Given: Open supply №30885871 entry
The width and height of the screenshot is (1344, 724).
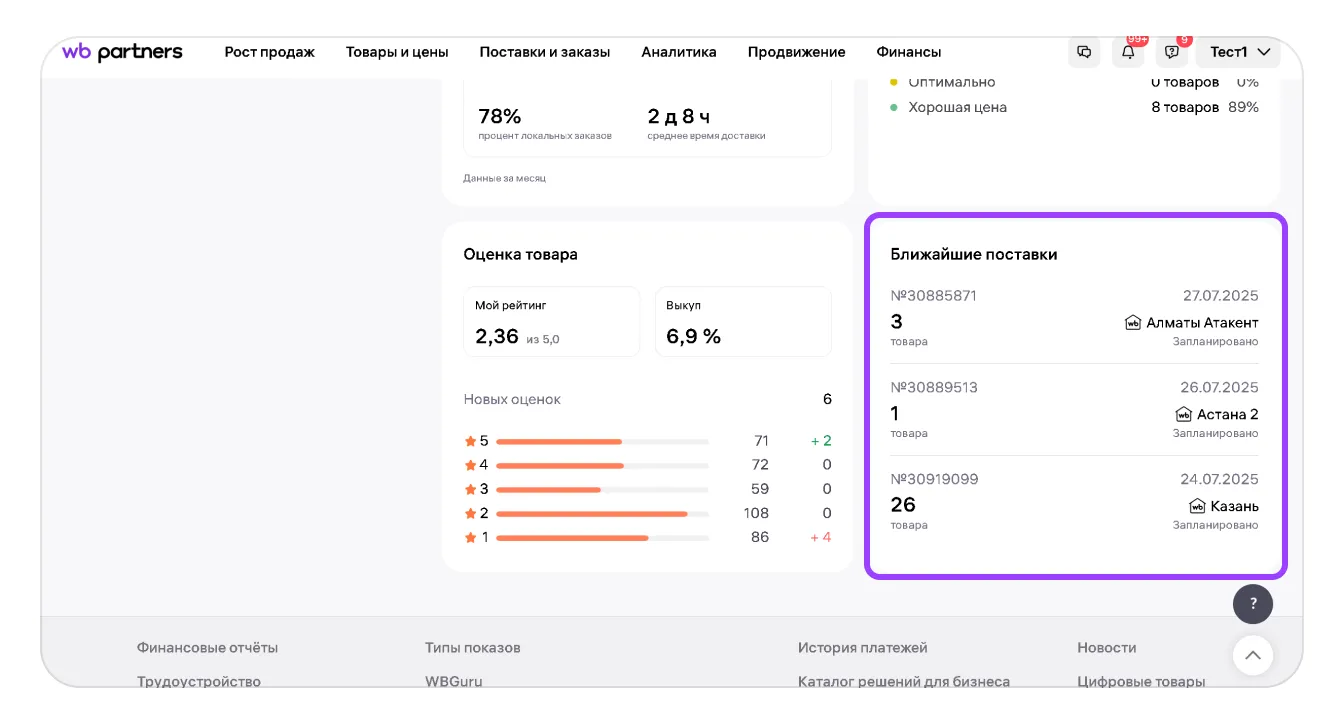Looking at the screenshot, I should coord(933,296).
